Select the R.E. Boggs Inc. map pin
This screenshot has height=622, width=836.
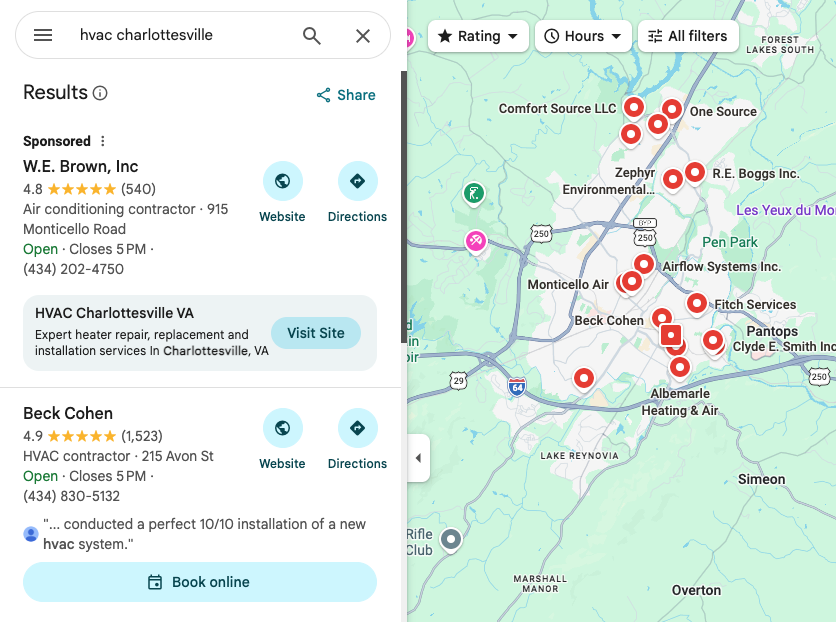coord(695,173)
